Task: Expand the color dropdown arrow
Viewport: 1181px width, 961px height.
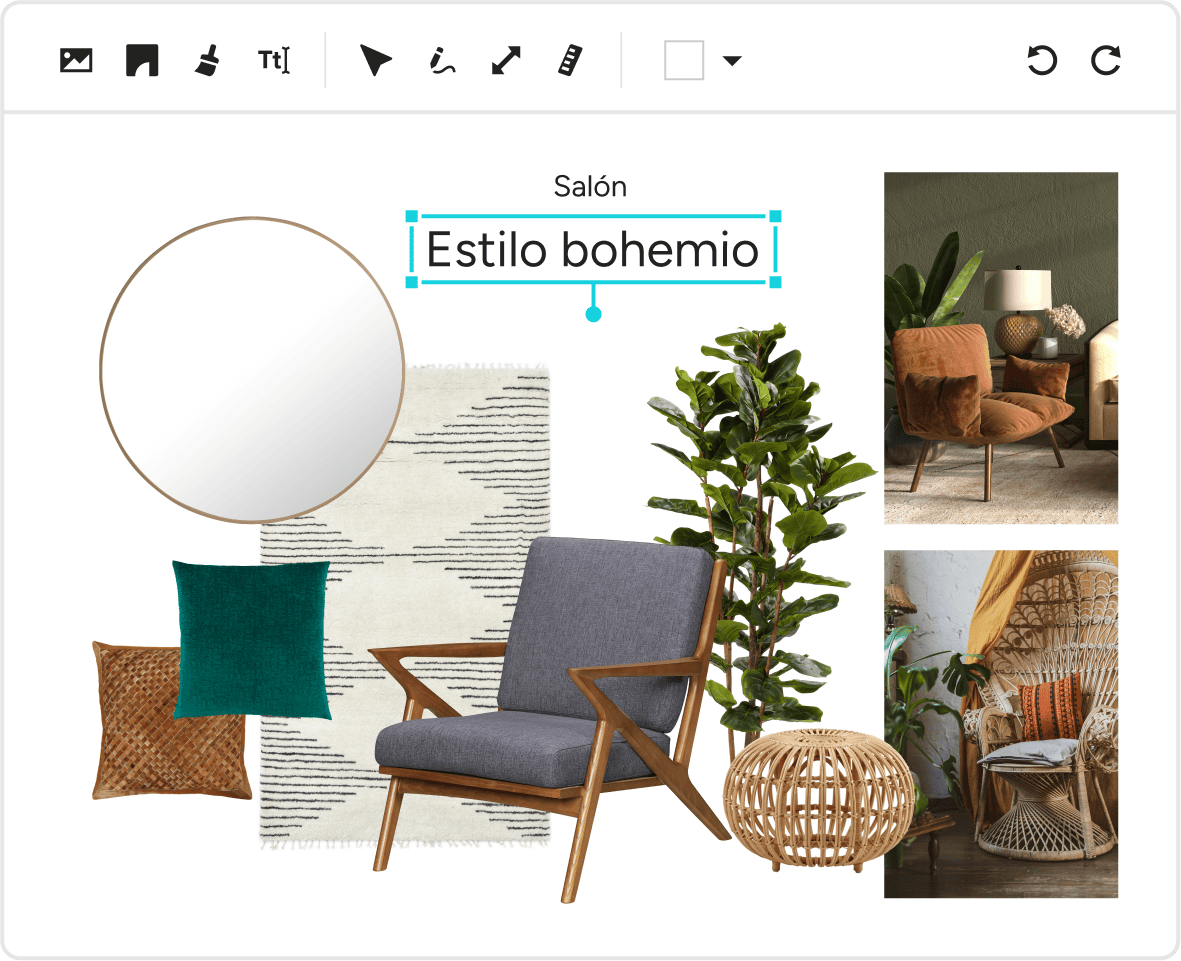Action: click(732, 61)
